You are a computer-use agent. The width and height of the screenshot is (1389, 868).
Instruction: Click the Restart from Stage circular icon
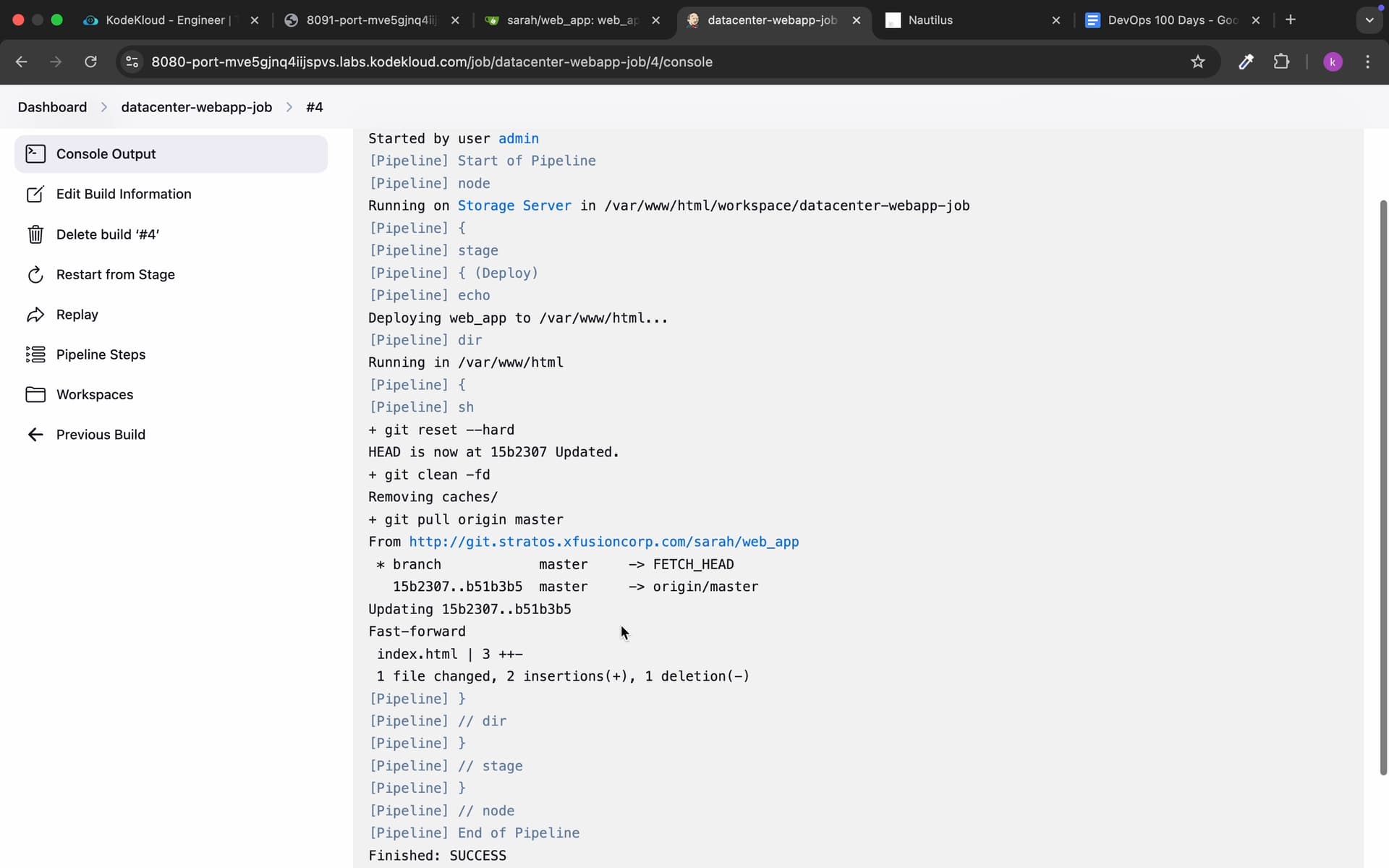pos(35,275)
